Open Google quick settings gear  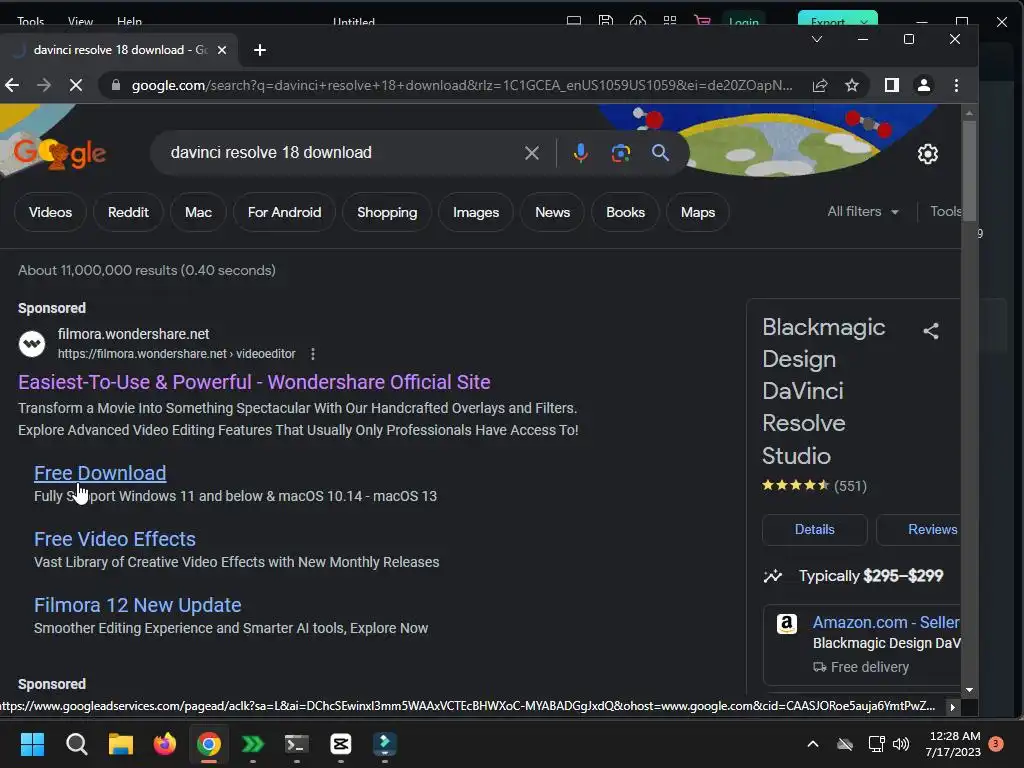(x=927, y=154)
